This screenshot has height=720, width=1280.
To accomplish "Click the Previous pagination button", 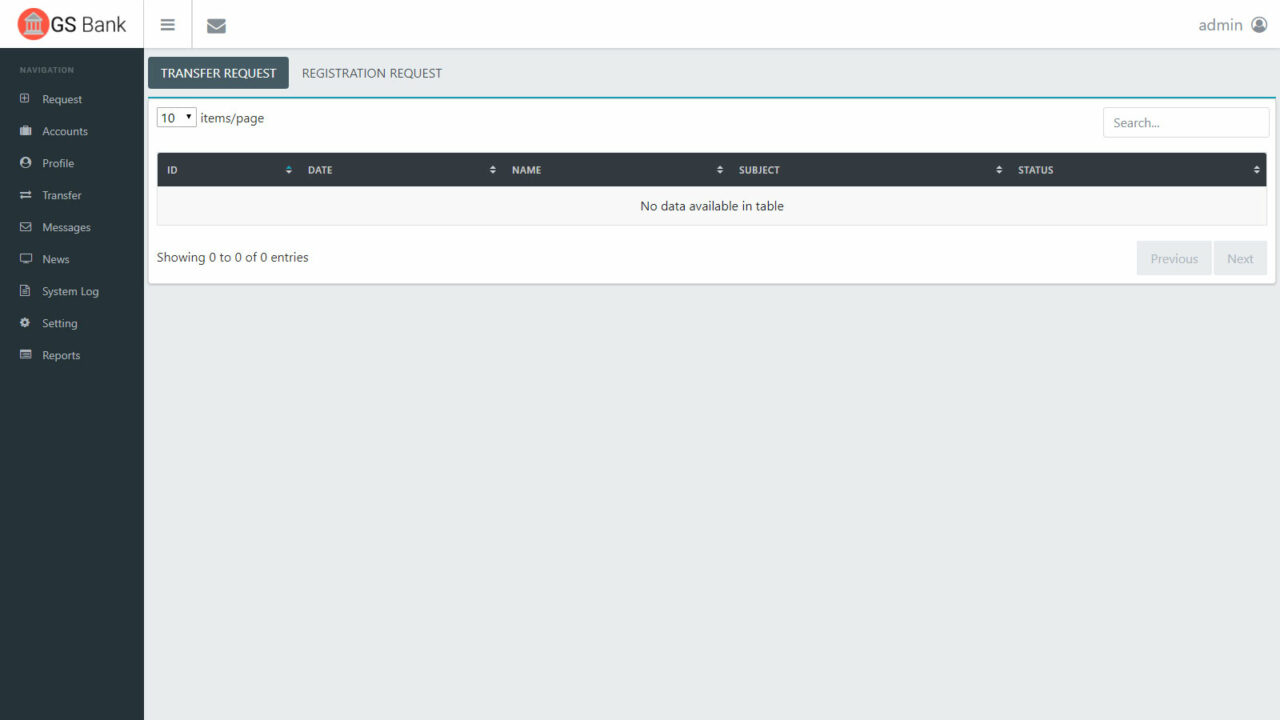I will click(x=1173, y=258).
